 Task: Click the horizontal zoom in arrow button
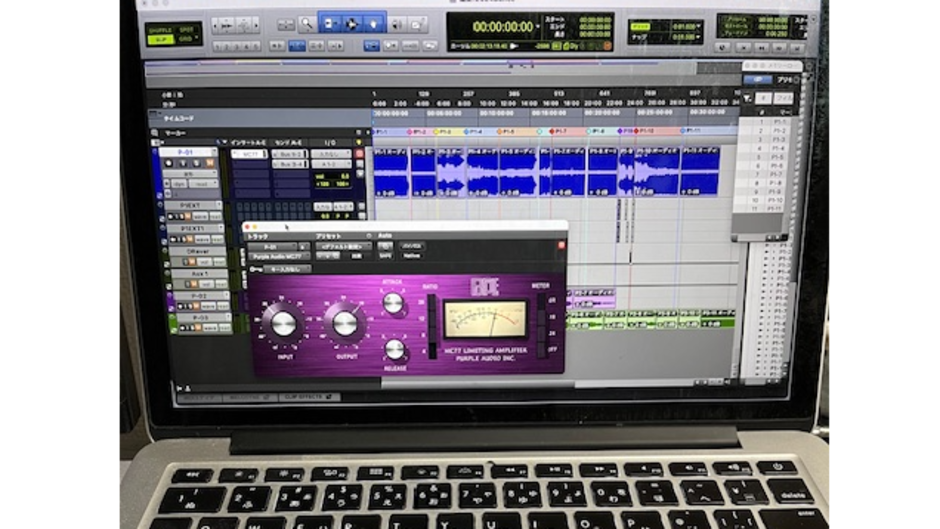click(256, 25)
